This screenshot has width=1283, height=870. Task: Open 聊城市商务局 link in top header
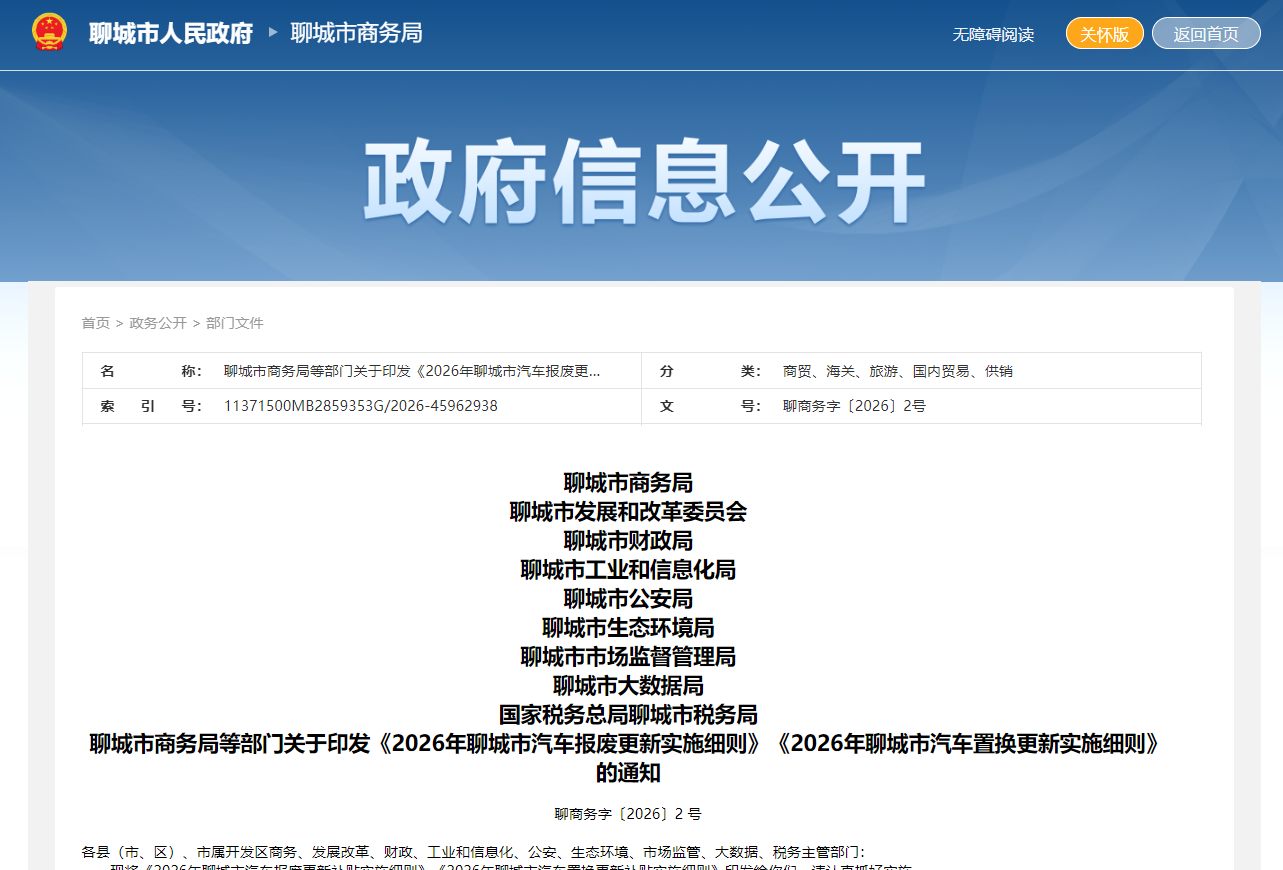tap(356, 33)
